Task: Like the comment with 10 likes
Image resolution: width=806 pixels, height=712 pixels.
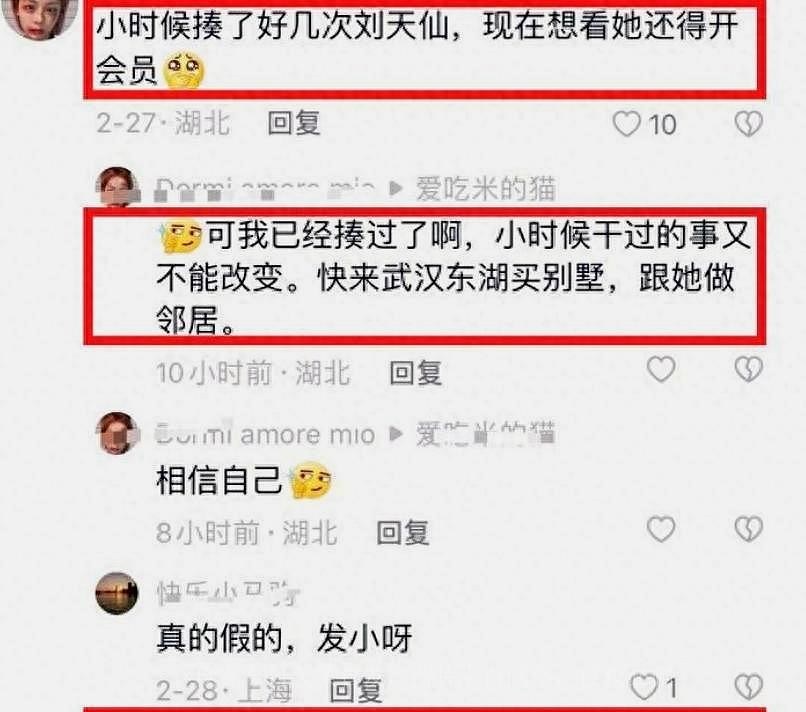Action: coord(627,124)
